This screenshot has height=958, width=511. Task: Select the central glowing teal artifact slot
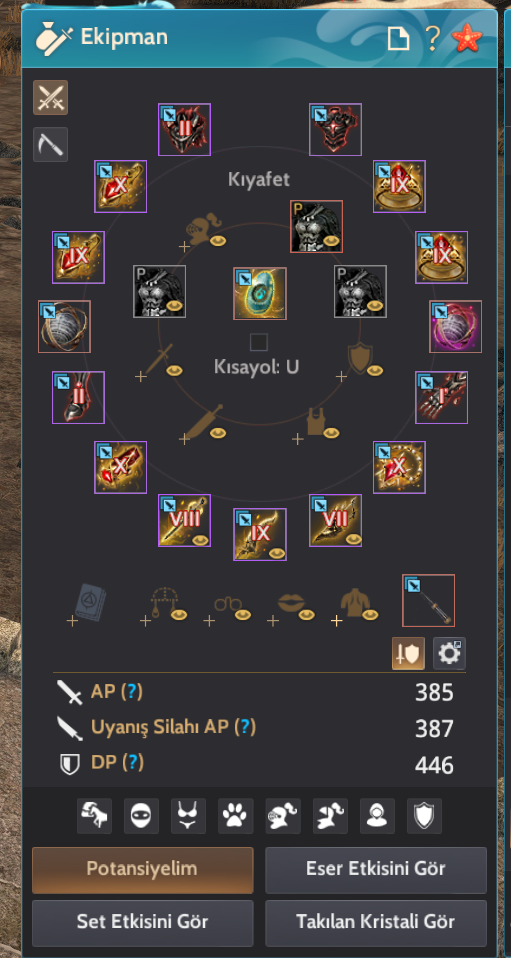pyautogui.click(x=260, y=293)
